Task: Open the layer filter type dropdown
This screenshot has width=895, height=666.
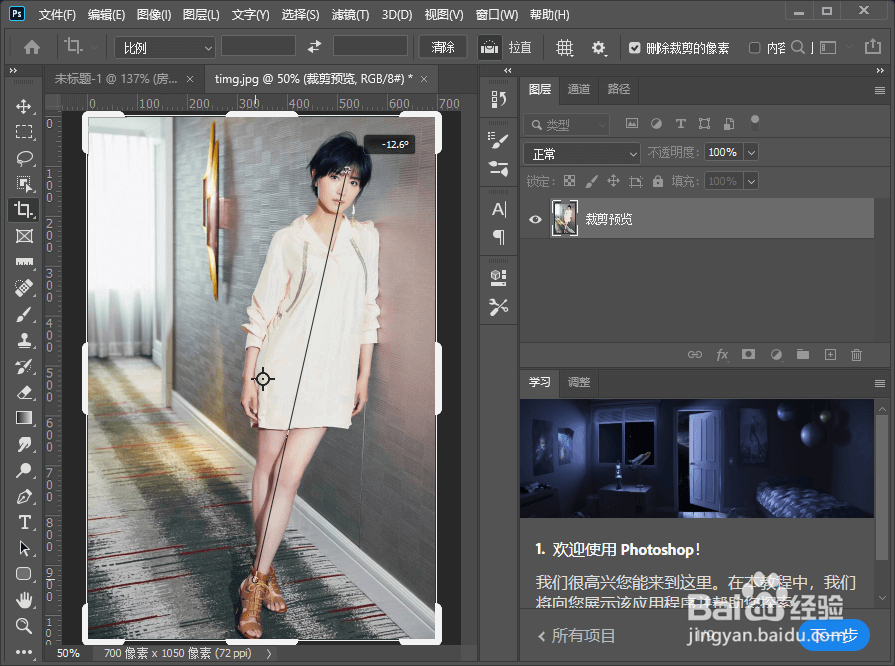Action: [x=566, y=124]
